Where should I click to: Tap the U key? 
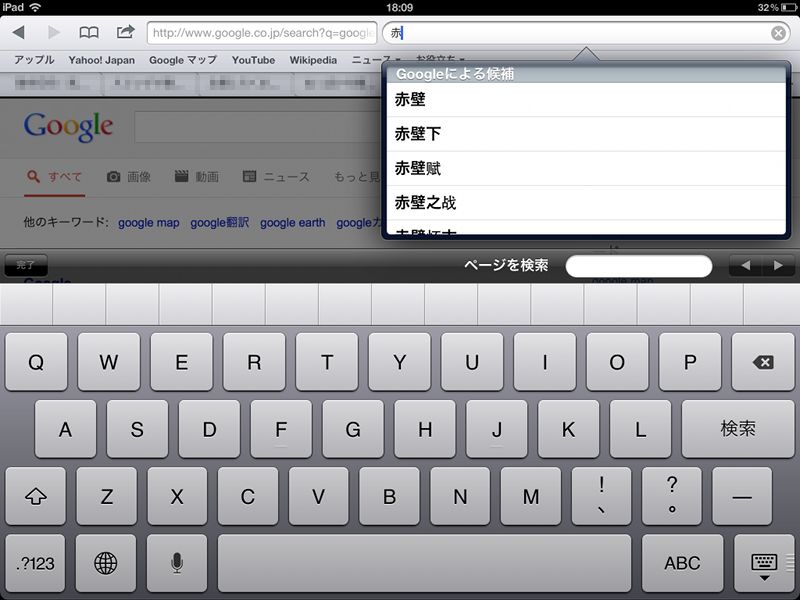(x=472, y=362)
